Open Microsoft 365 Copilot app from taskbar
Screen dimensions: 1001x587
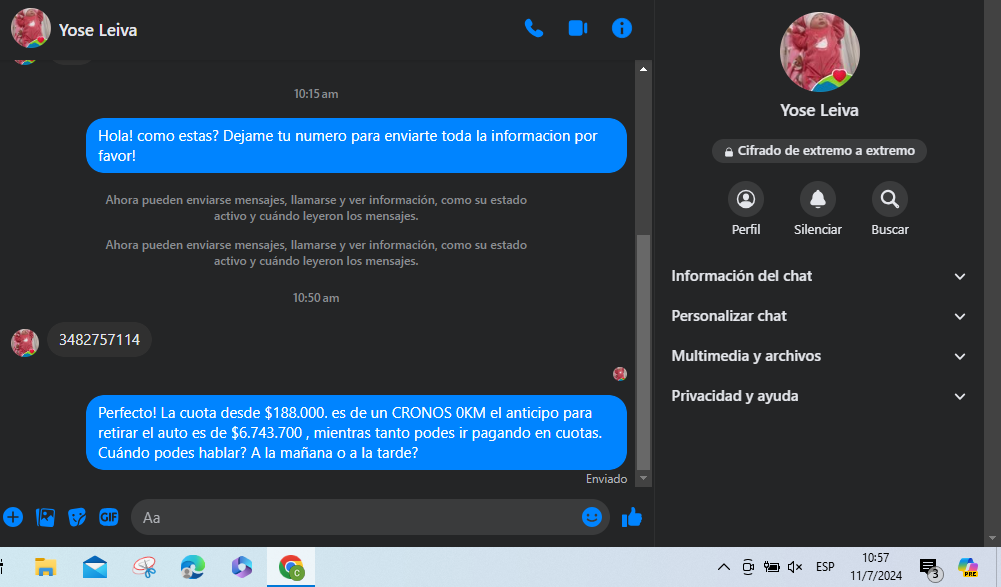click(x=242, y=567)
